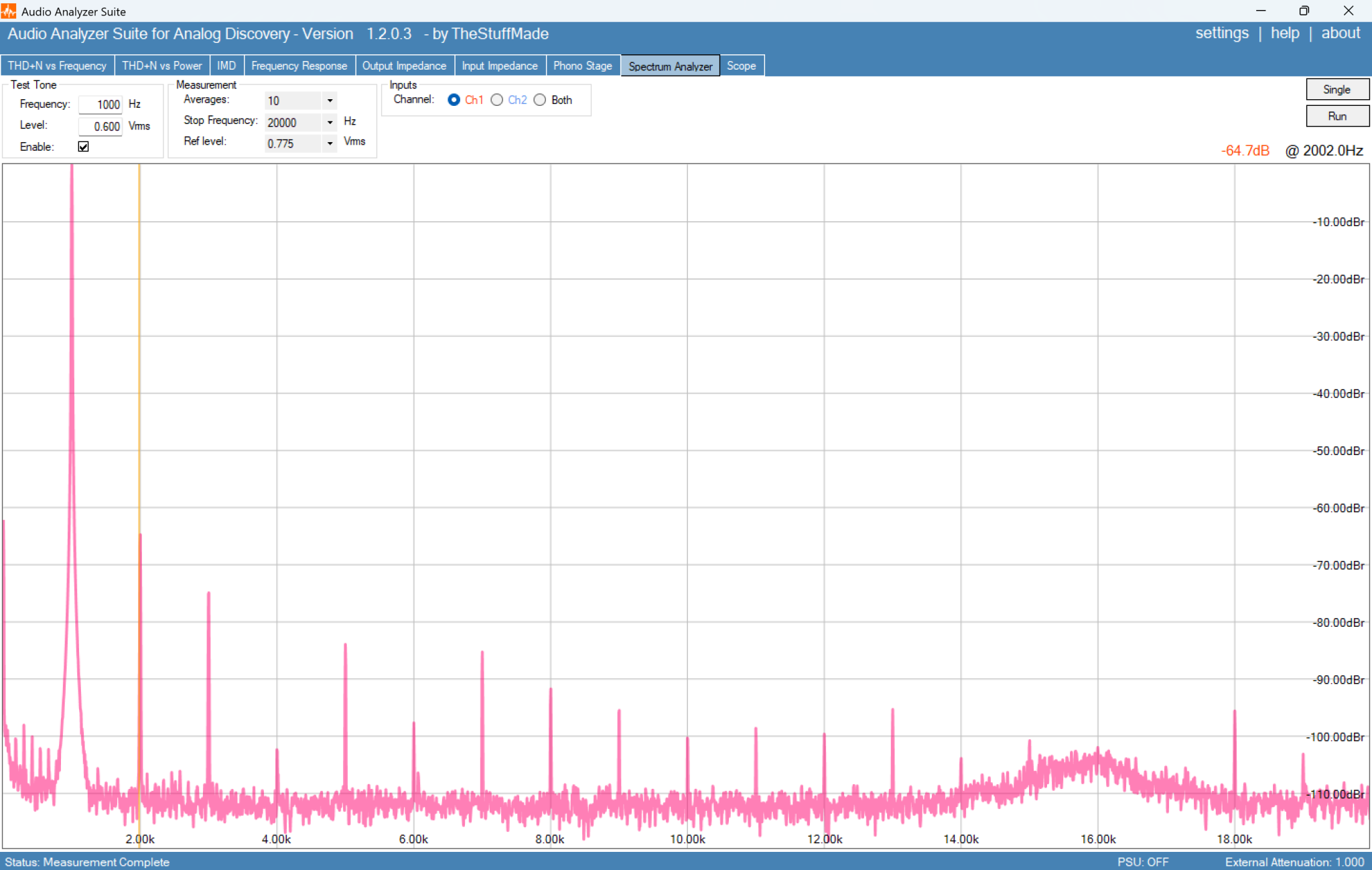Viewport: 1372px width, 870px height.
Task: Minimize the Audio Analyzer Suite window
Action: pos(1261,11)
